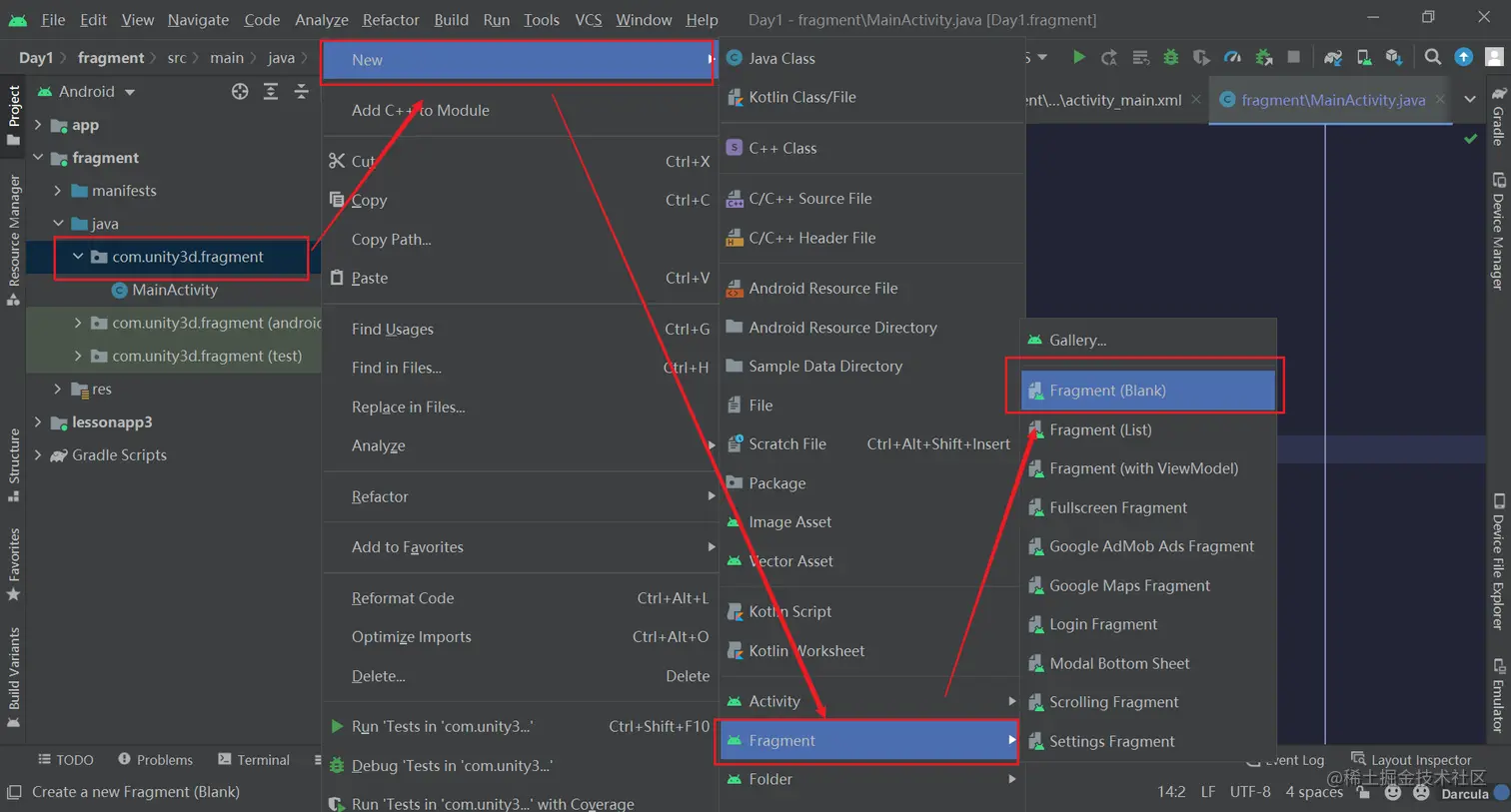This screenshot has height=812, width=1511.
Task: Open the editor tabs overflow chevron
Action: coord(1470,99)
